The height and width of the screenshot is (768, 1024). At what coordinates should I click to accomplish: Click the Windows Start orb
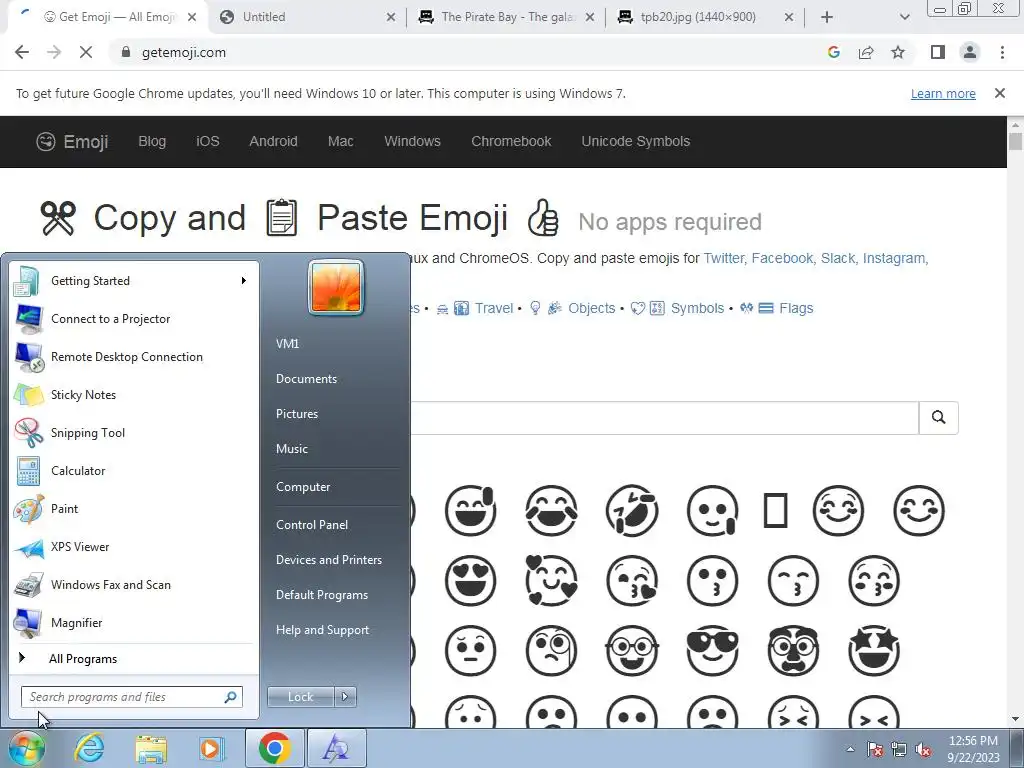pyautogui.click(x=26, y=748)
